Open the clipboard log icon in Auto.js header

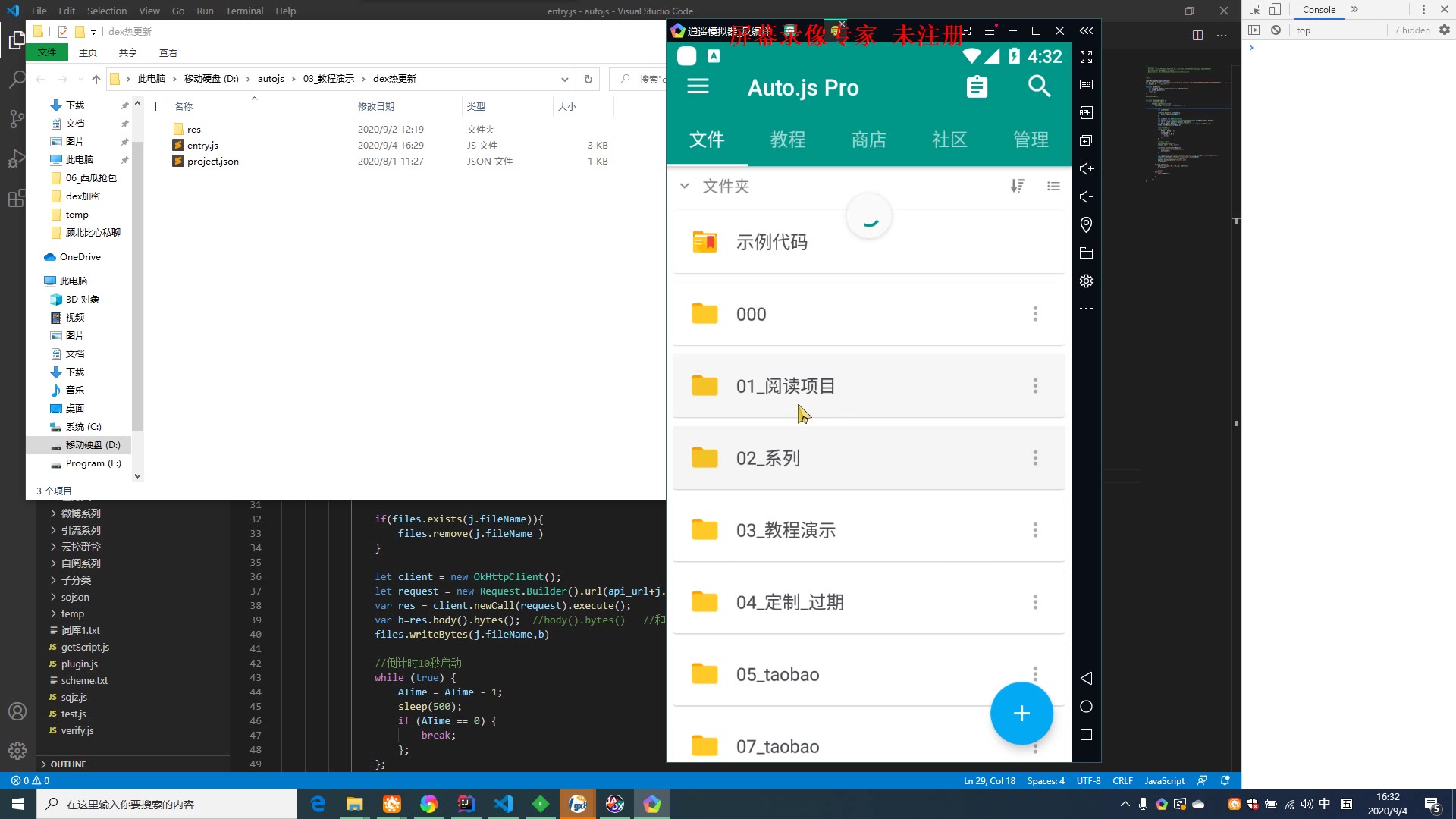coord(977,87)
